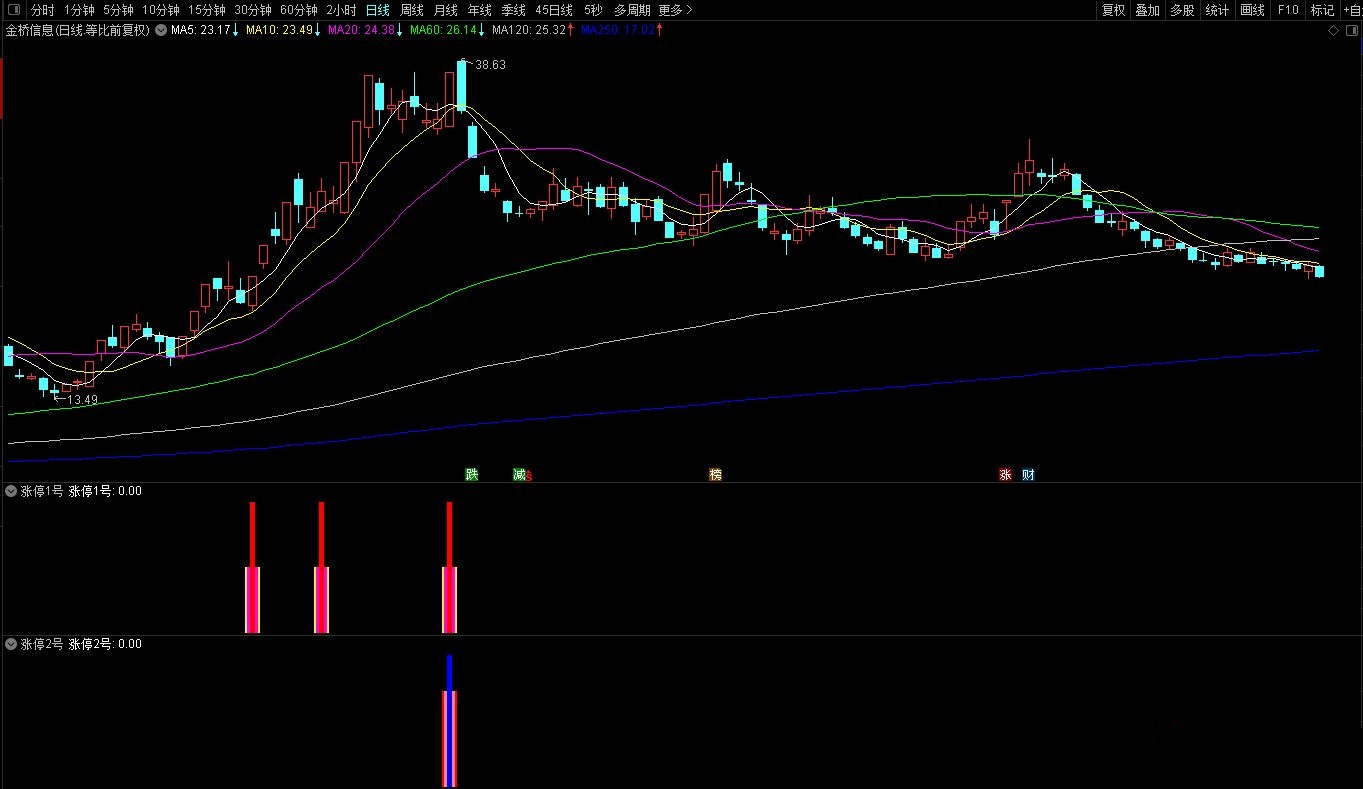Click the MA120: 25.32 value
The image size is (1363, 789).
[x=529, y=30]
